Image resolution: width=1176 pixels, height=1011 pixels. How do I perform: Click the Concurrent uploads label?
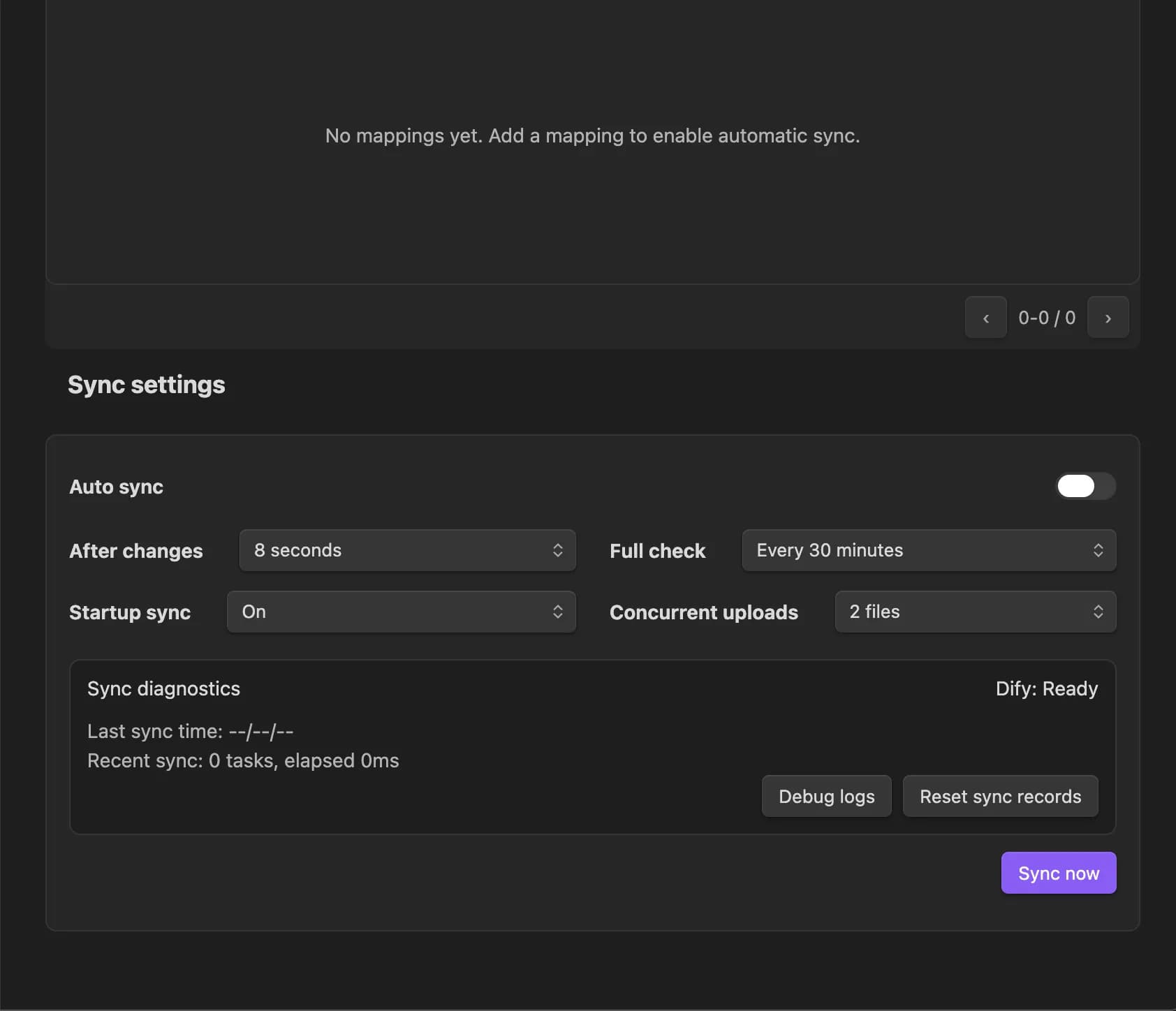click(x=703, y=612)
